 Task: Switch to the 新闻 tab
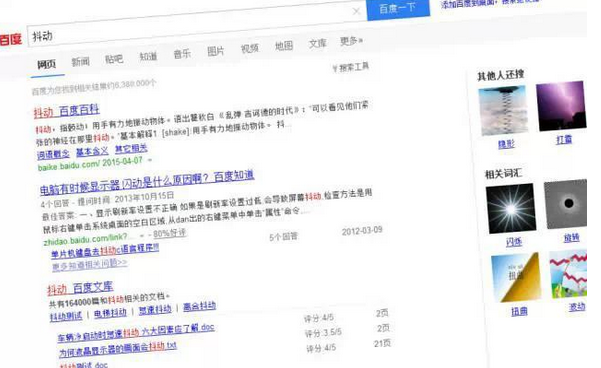(x=80, y=61)
